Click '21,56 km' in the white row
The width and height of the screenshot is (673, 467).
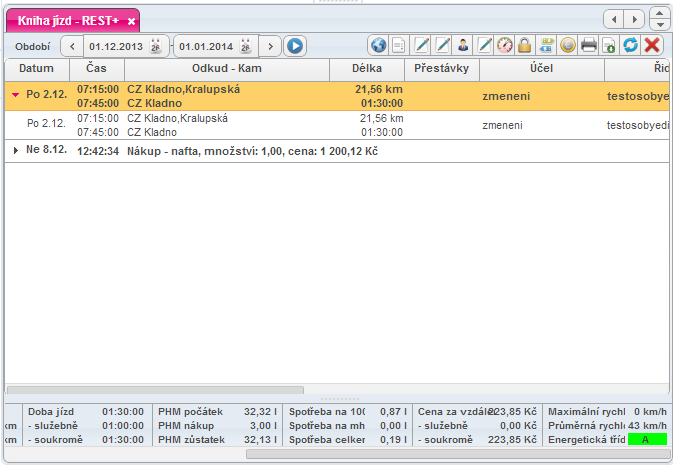pos(382,118)
